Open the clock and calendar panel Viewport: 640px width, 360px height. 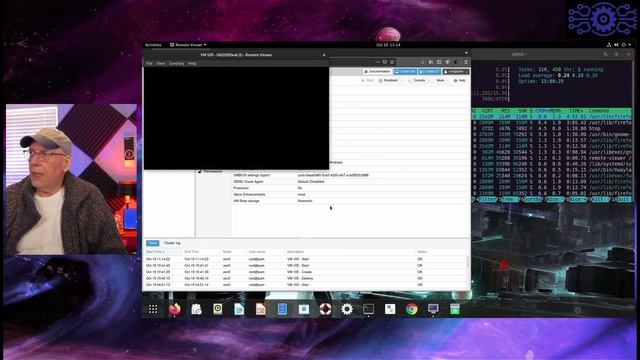click(x=388, y=45)
